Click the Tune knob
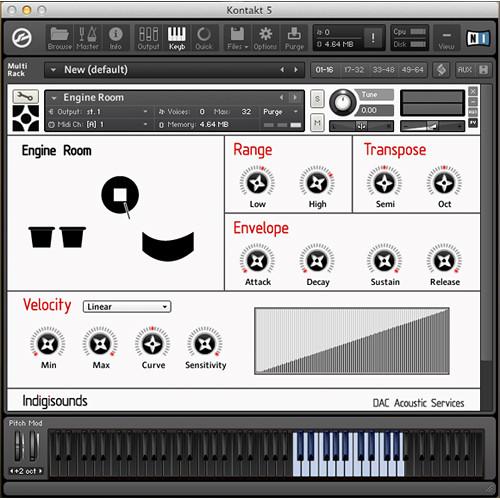The width and height of the screenshot is (500, 500). (x=342, y=102)
